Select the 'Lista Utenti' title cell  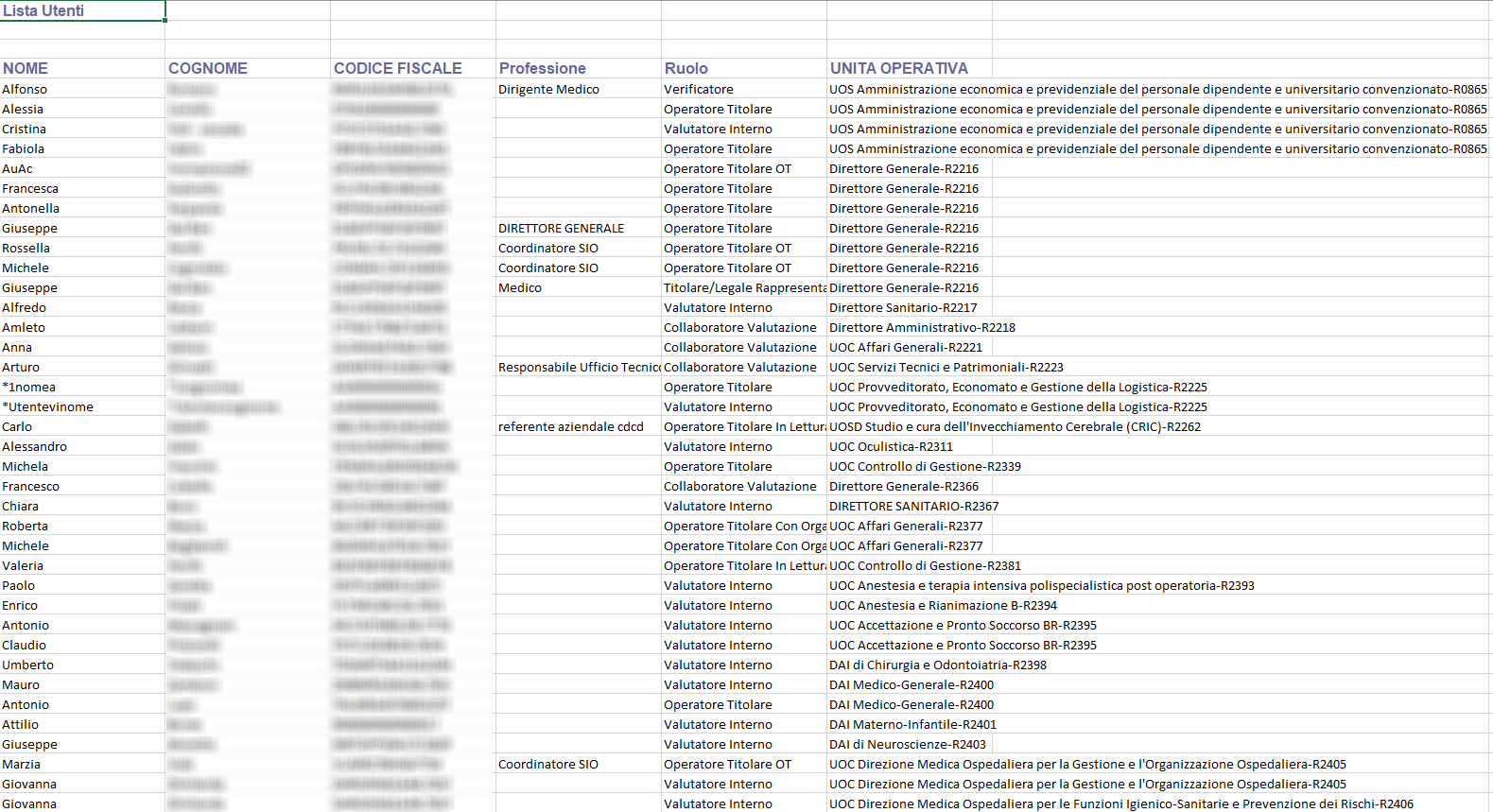tap(82, 10)
